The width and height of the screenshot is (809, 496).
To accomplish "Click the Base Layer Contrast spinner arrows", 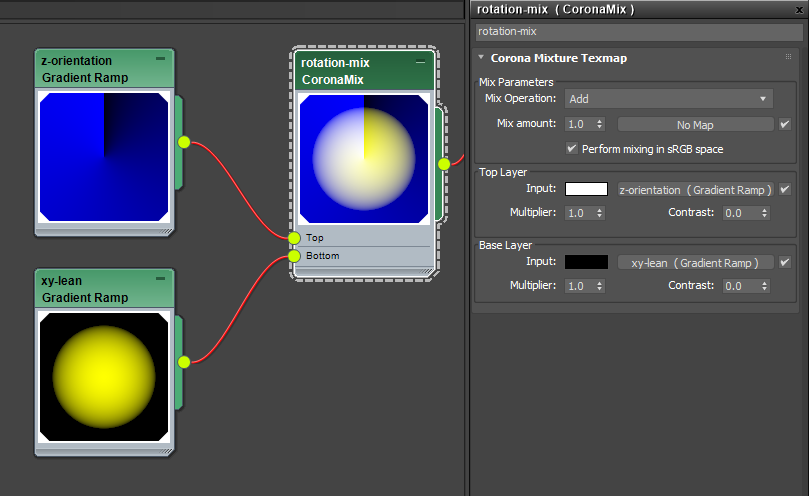I will (x=765, y=285).
